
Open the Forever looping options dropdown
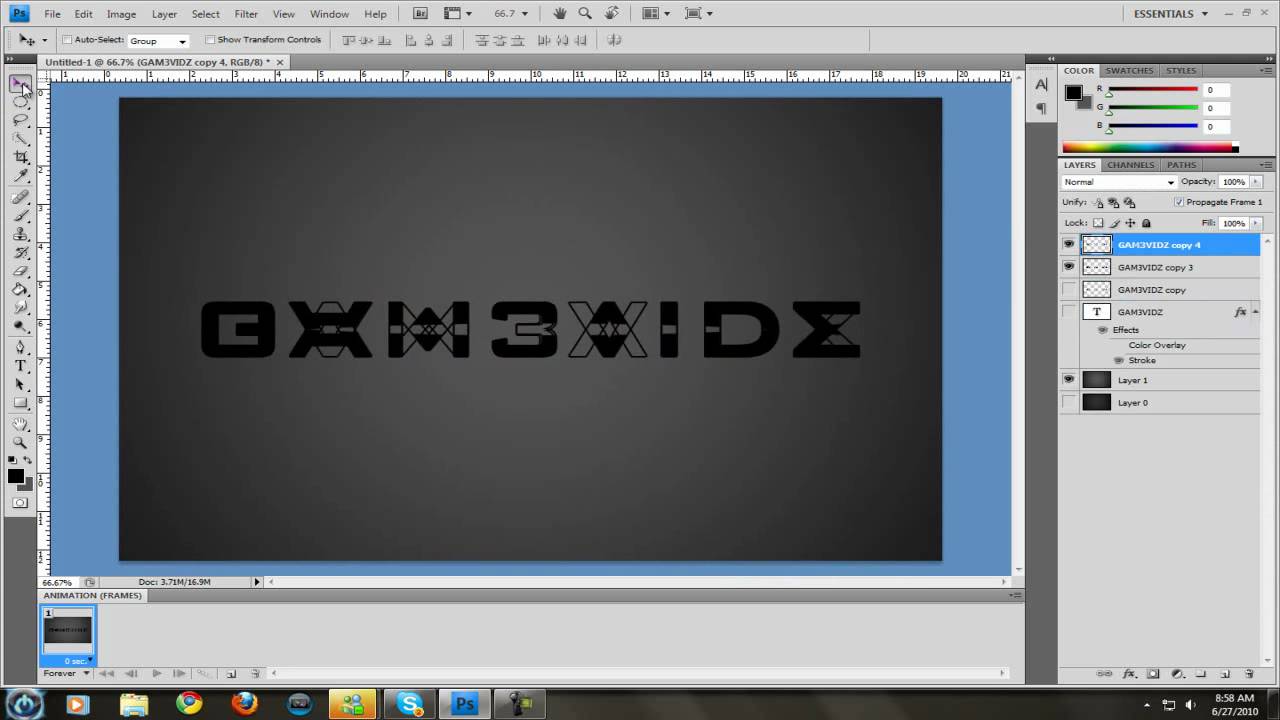(x=66, y=674)
